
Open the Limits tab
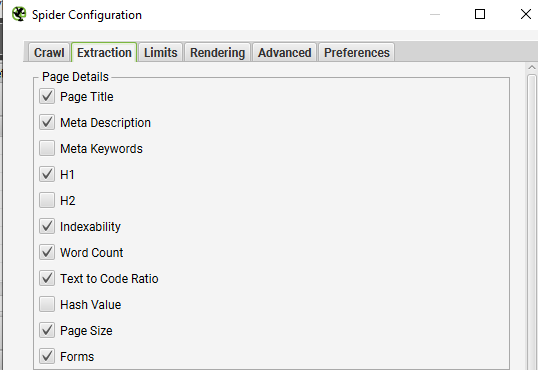161,53
